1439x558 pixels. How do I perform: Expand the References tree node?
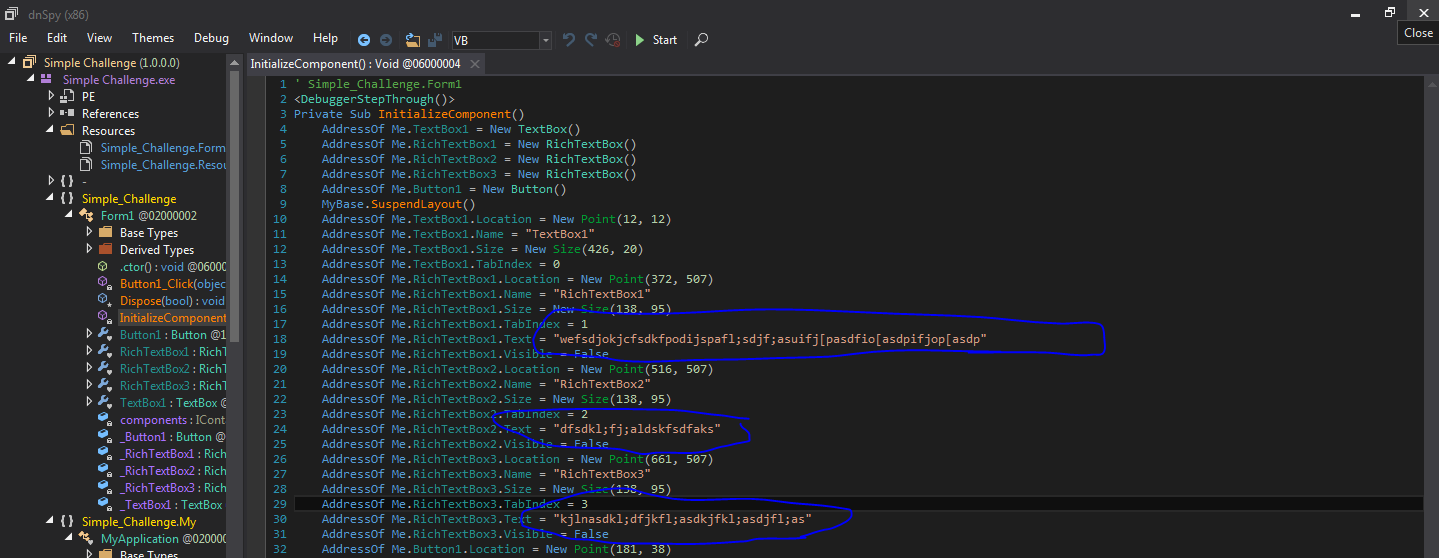click(52, 114)
